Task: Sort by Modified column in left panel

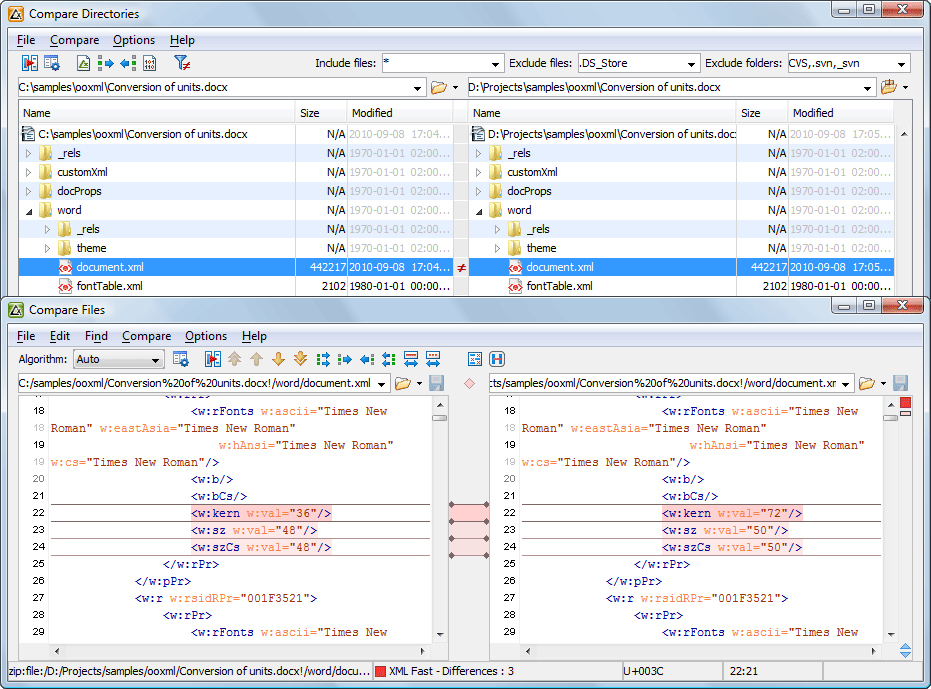Action: point(372,113)
